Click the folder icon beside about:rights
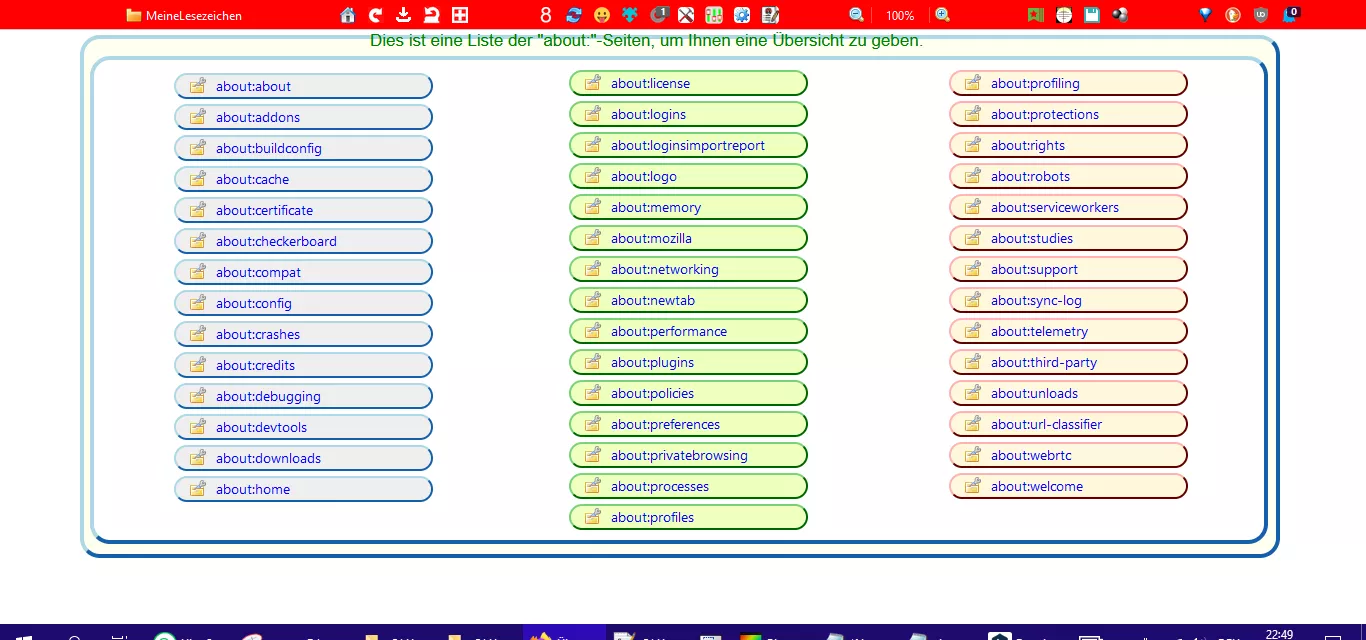The image size is (1366, 640). click(x=973, y=144)
